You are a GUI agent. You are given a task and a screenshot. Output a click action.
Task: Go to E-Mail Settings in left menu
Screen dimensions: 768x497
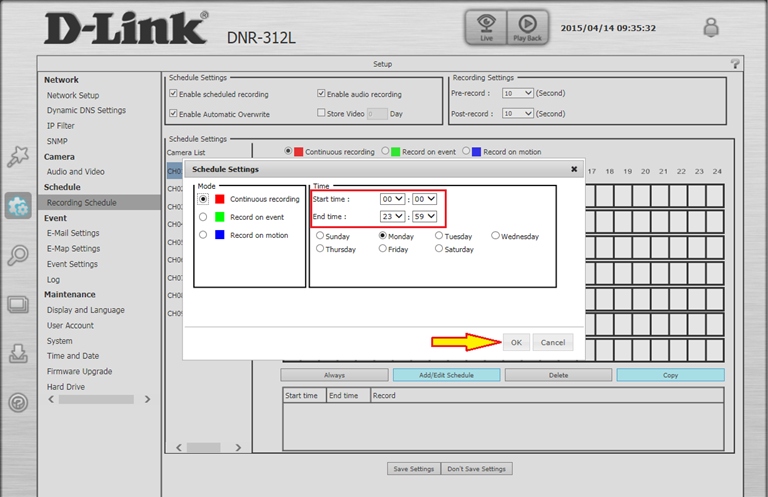pos(73,233)
